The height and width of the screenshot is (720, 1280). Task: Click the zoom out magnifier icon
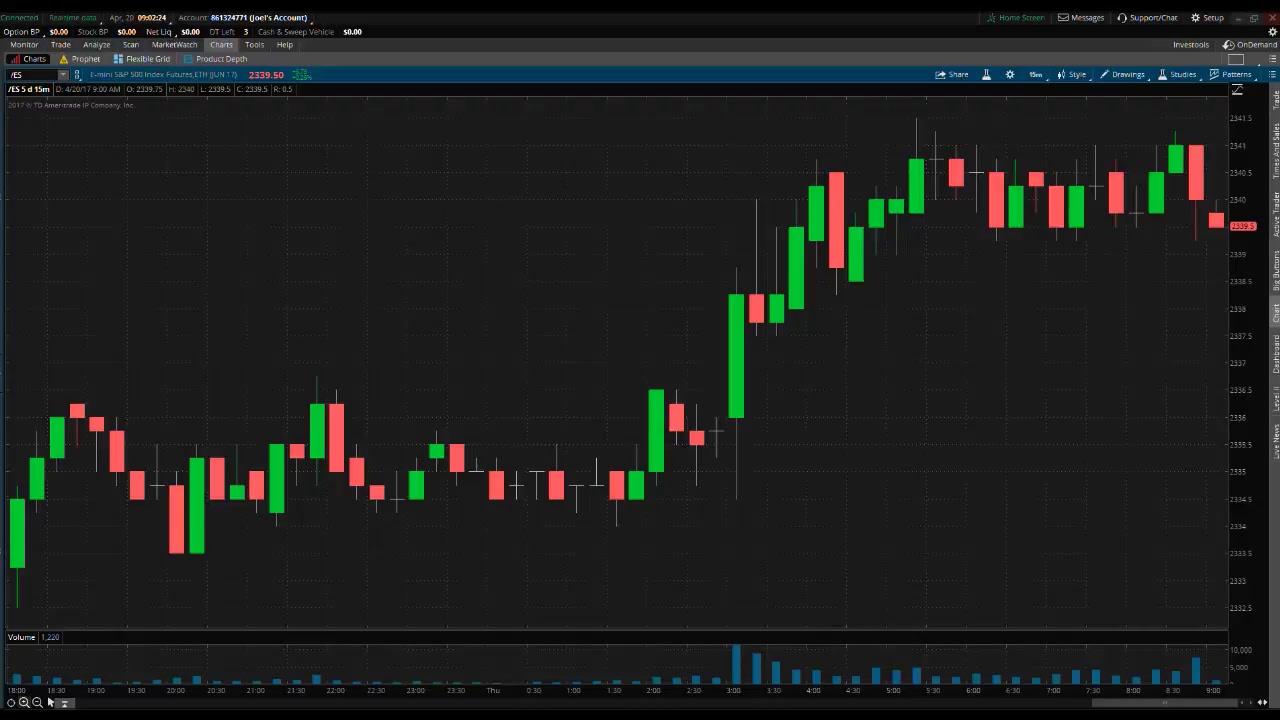[37, 703]
